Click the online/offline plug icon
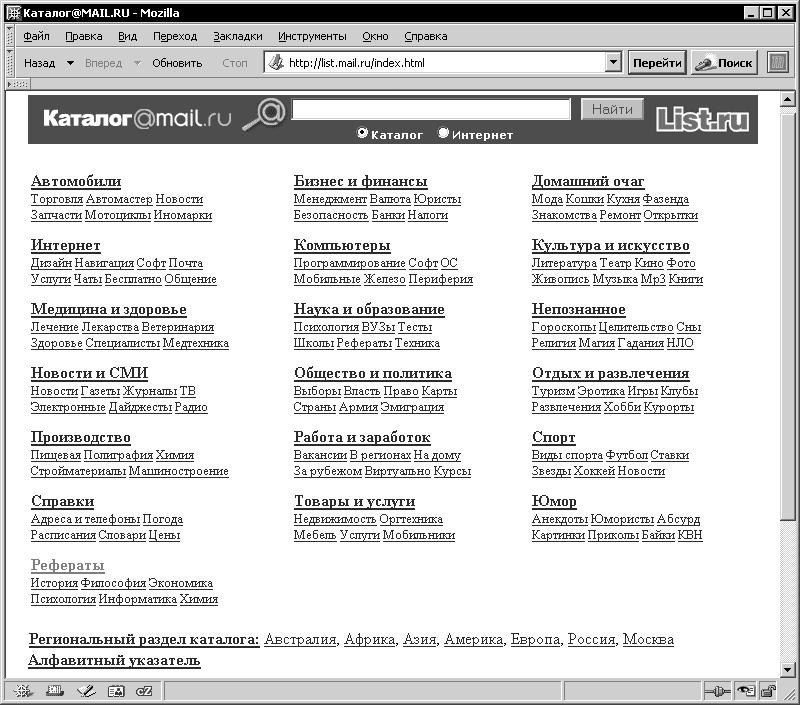This screenshot has height=705, width=800. [717, 691]
